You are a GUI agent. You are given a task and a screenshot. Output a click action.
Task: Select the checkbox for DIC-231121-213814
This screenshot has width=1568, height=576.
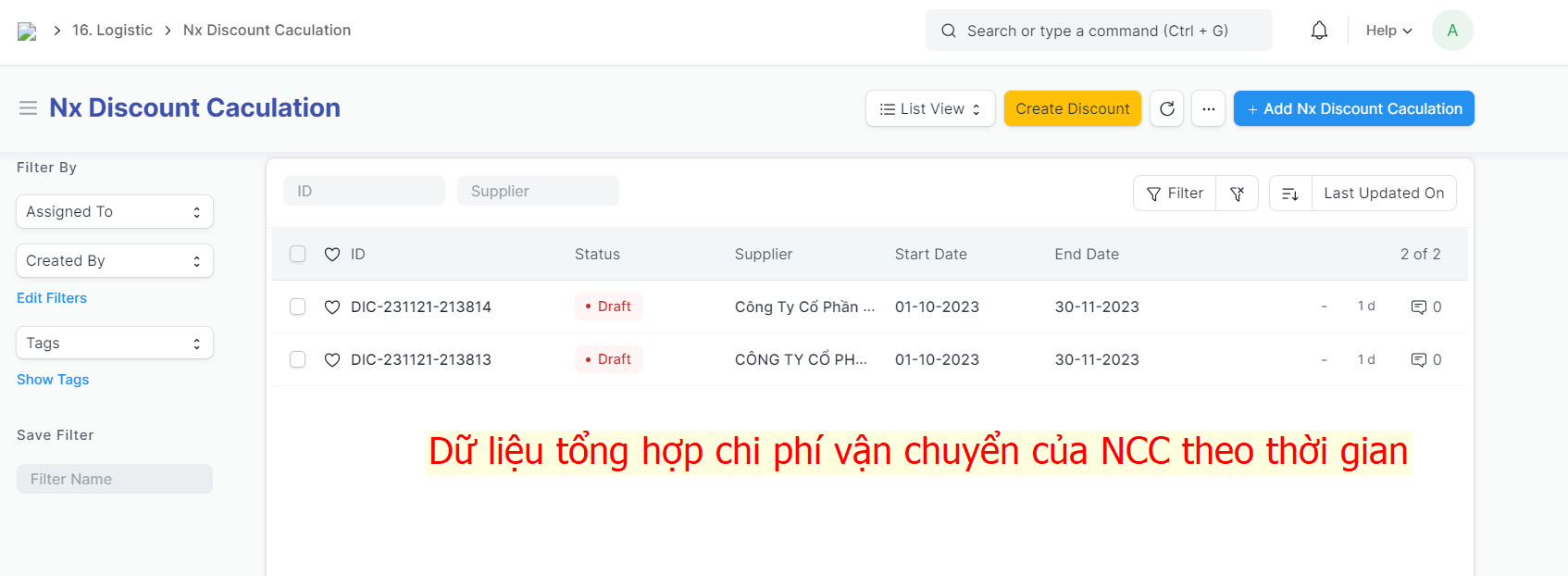297,307
